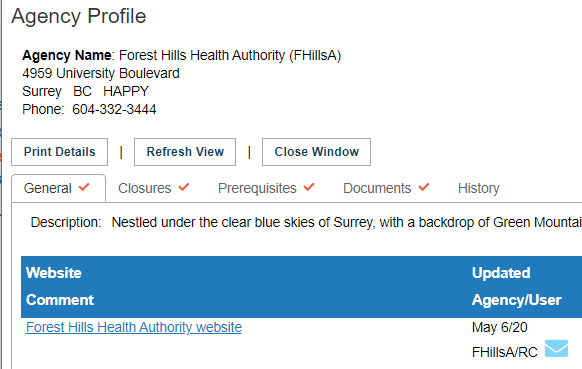Click the Website column header

coord(54,273)
